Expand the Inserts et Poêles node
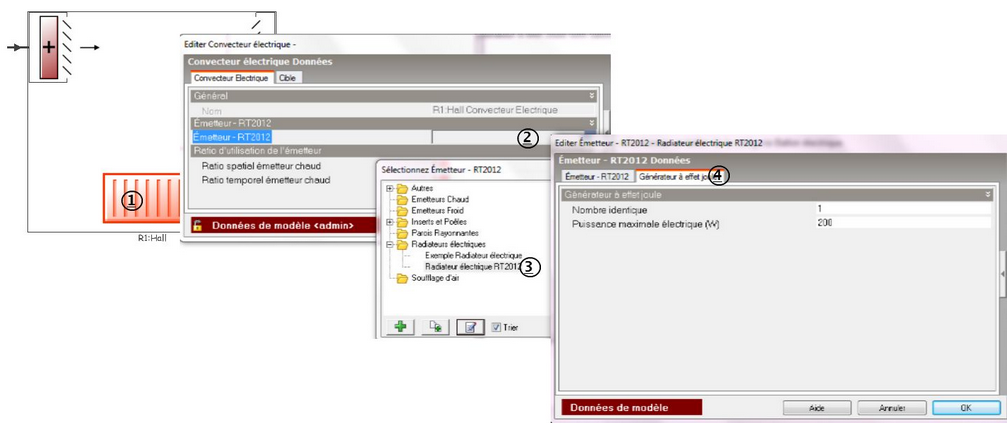 [x=389, y=221]
